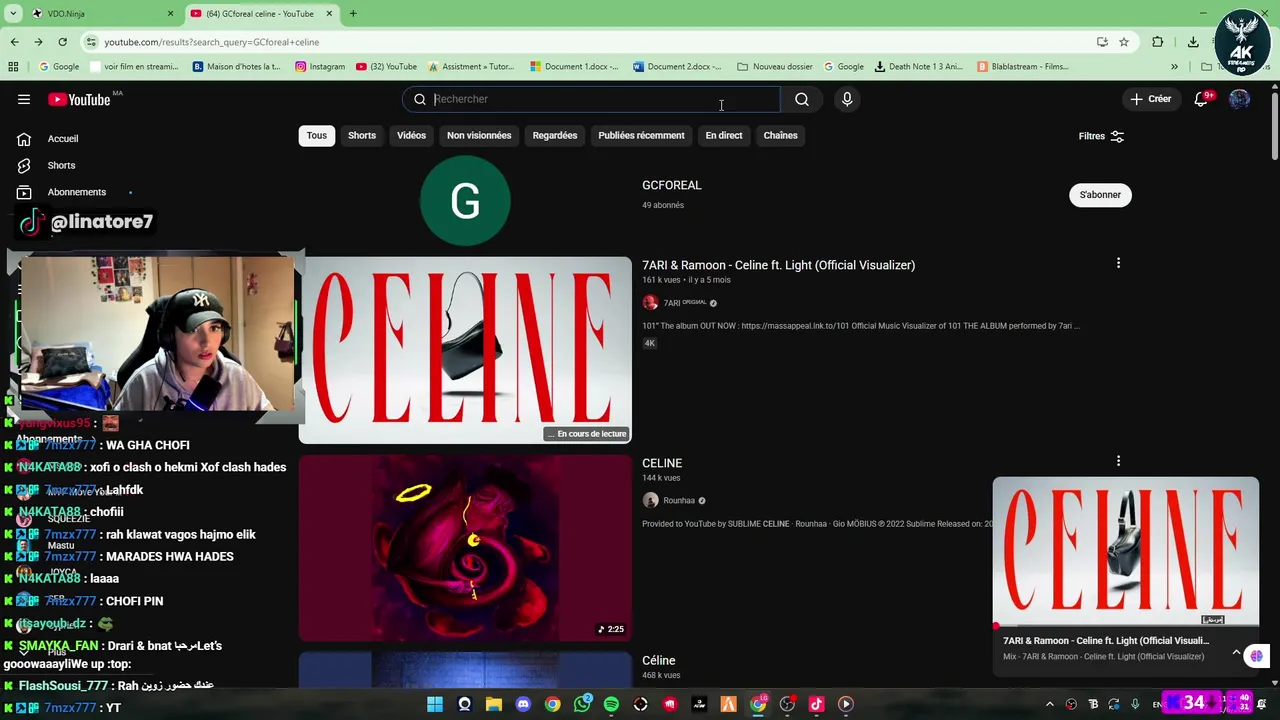This screenshot has width=1280, height=720.
Task: Show more bookmarks with the chevron
Action: (x=1174, y=67)
